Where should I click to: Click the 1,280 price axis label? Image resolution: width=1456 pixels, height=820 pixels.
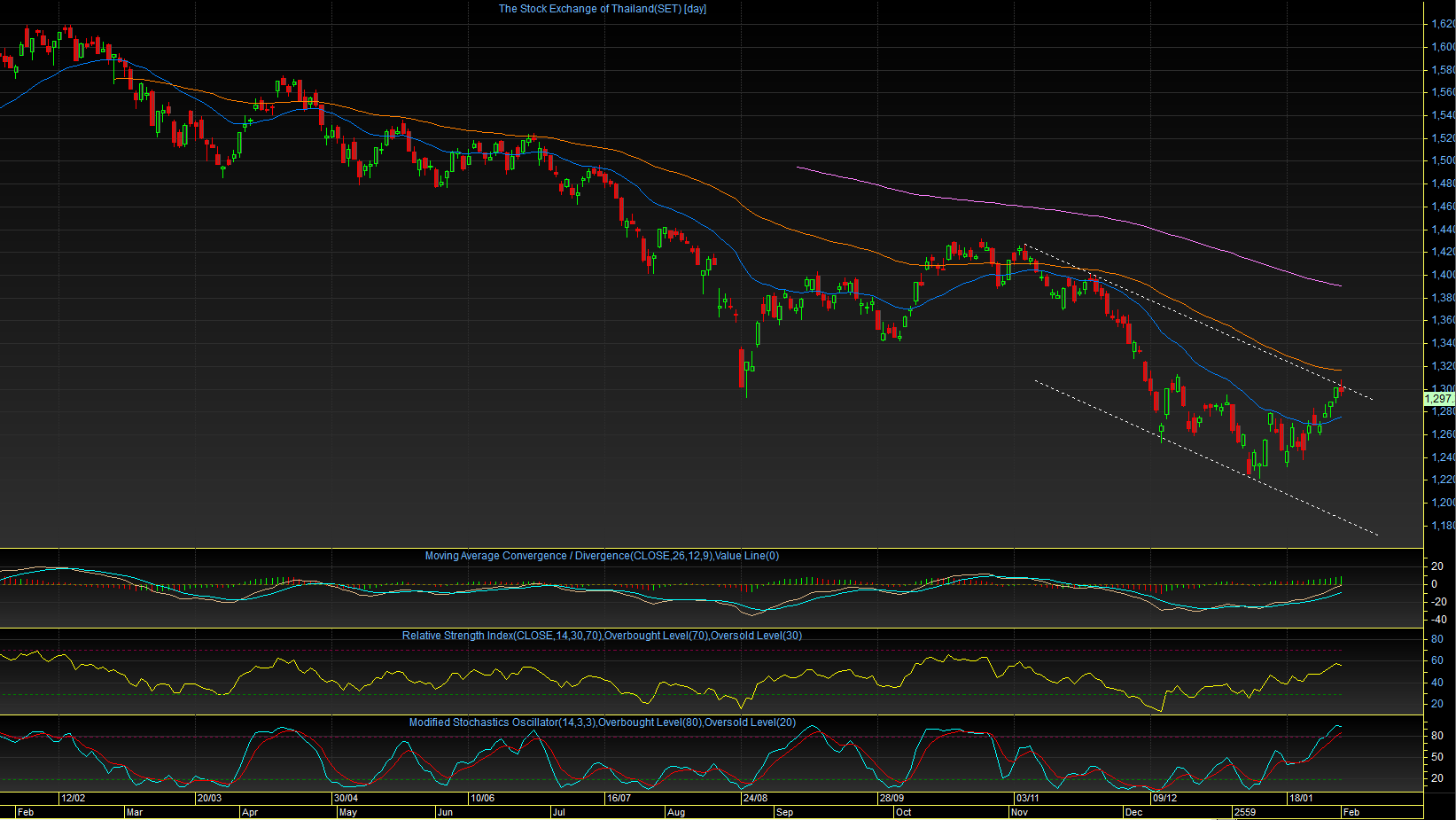click(x=1443, y=411)
